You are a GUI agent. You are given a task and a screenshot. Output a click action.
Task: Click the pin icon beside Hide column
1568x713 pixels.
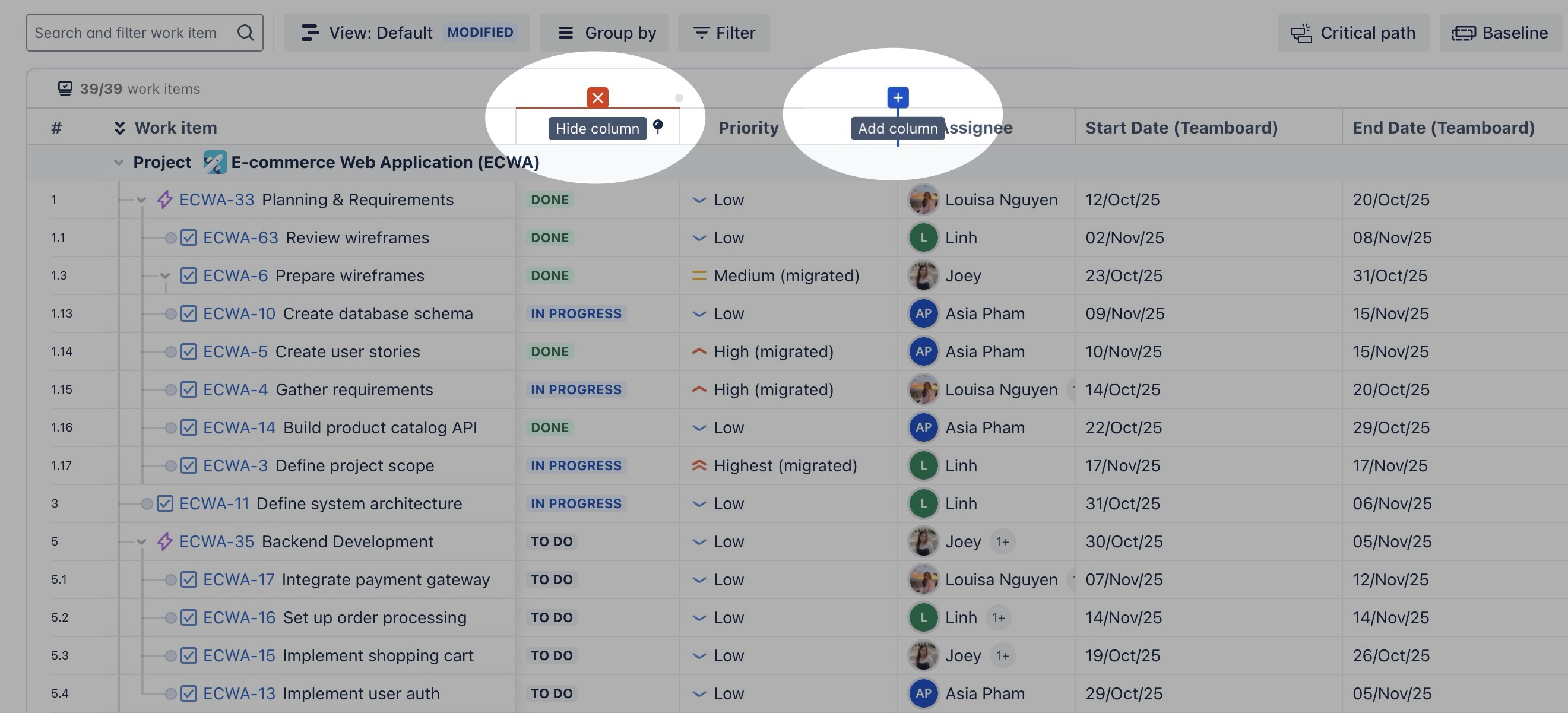point(657,126)
